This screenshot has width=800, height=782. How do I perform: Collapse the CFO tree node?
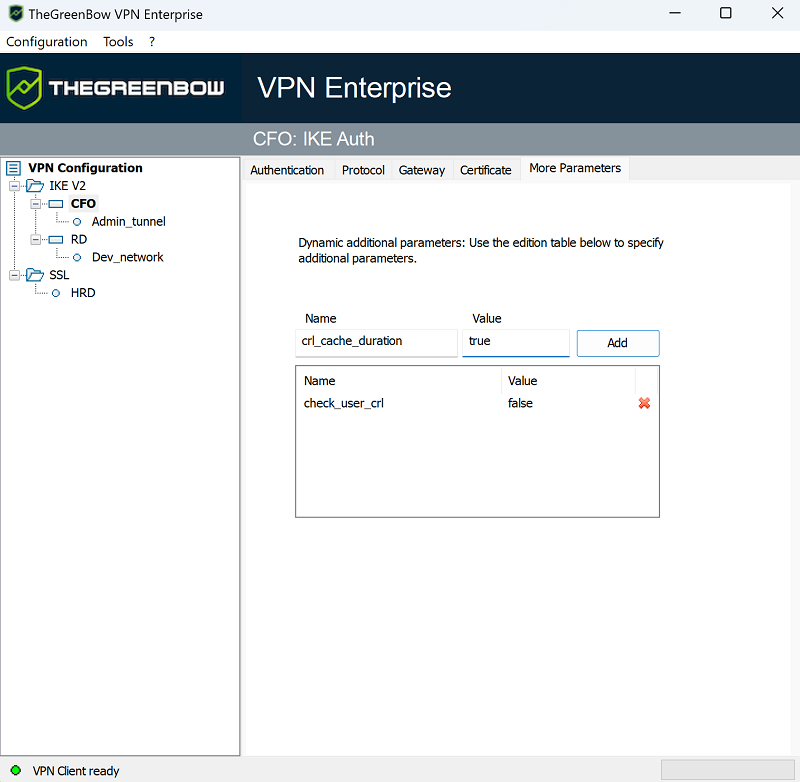click(x=36, y=204)
